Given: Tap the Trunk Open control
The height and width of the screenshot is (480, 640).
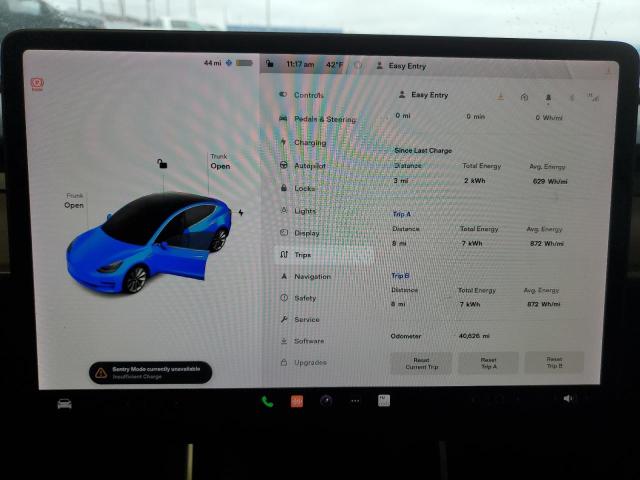Looking at the screenshot, I should (x=220, y=162).
